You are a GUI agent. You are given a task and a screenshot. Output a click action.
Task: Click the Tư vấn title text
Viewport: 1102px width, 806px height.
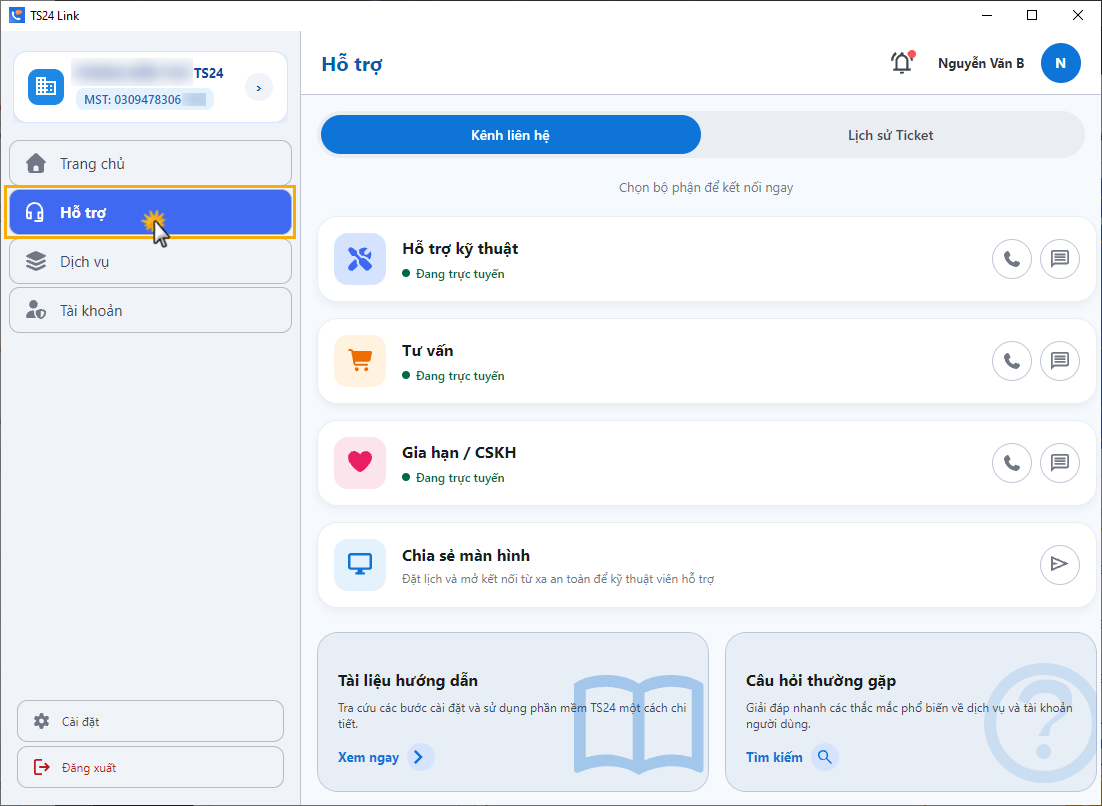pyautogui.click(x=427, y=351)
